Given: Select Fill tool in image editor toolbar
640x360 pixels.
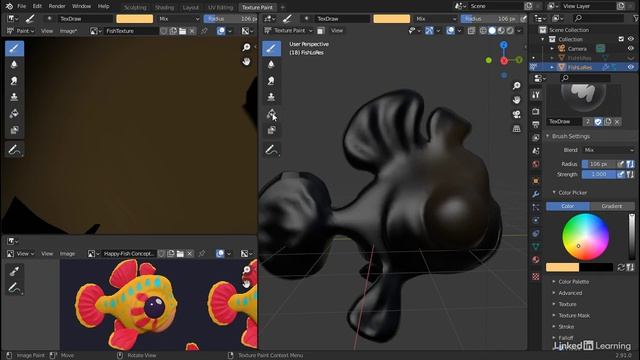Looking at the screenshot, I should (14, 113).
